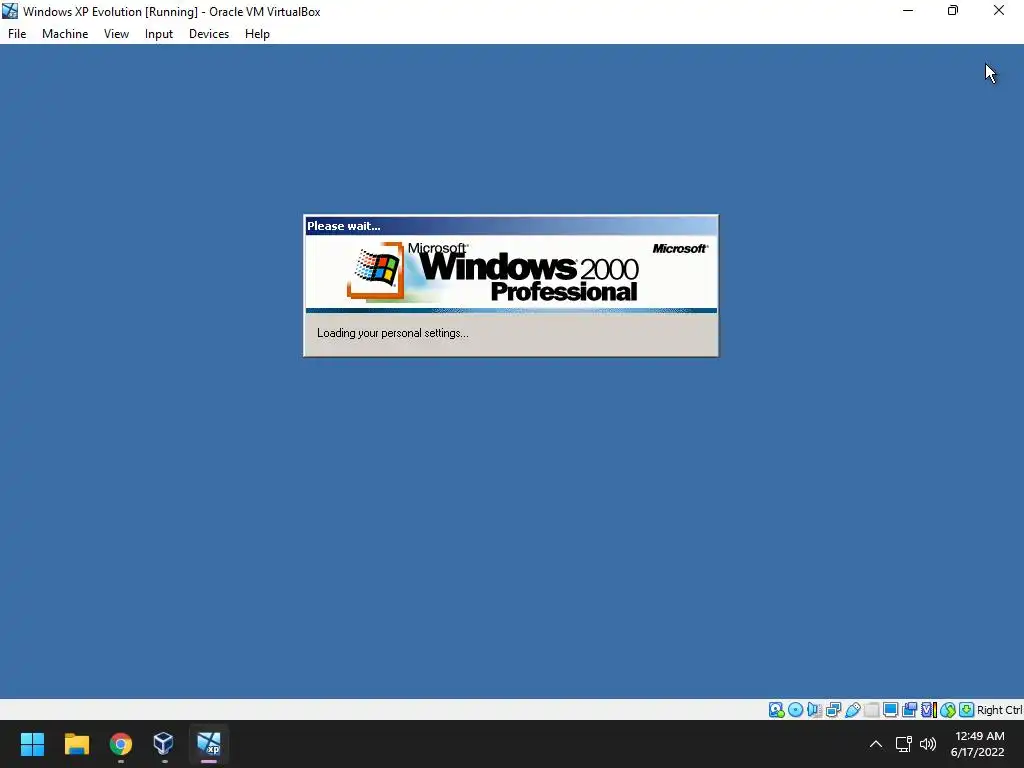This screenshot has height=768, width=1024.
Task: Minimize the VirtualBox window
Action: point(908,11)
